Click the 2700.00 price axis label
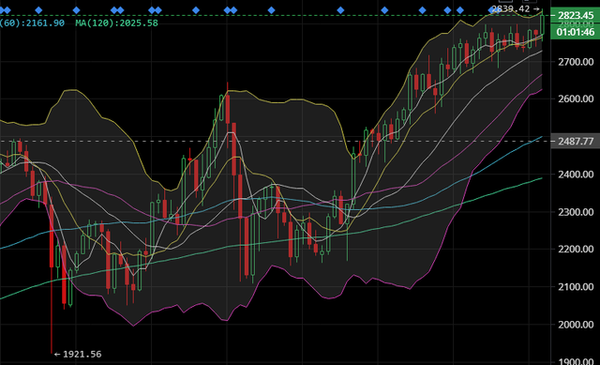The image size is (600, 365). (x=576, y=62)
